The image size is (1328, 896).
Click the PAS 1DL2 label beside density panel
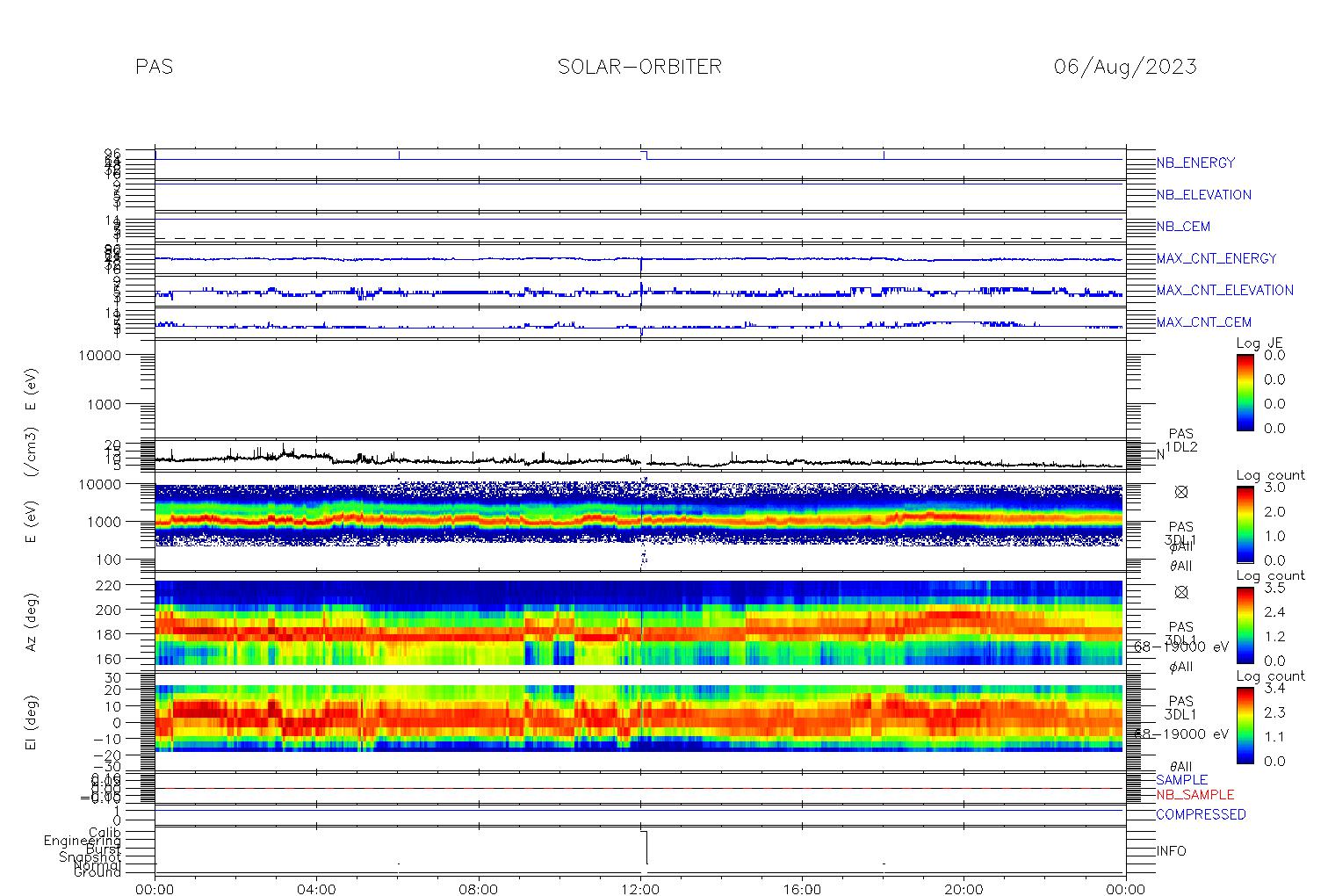point(1181,441)
